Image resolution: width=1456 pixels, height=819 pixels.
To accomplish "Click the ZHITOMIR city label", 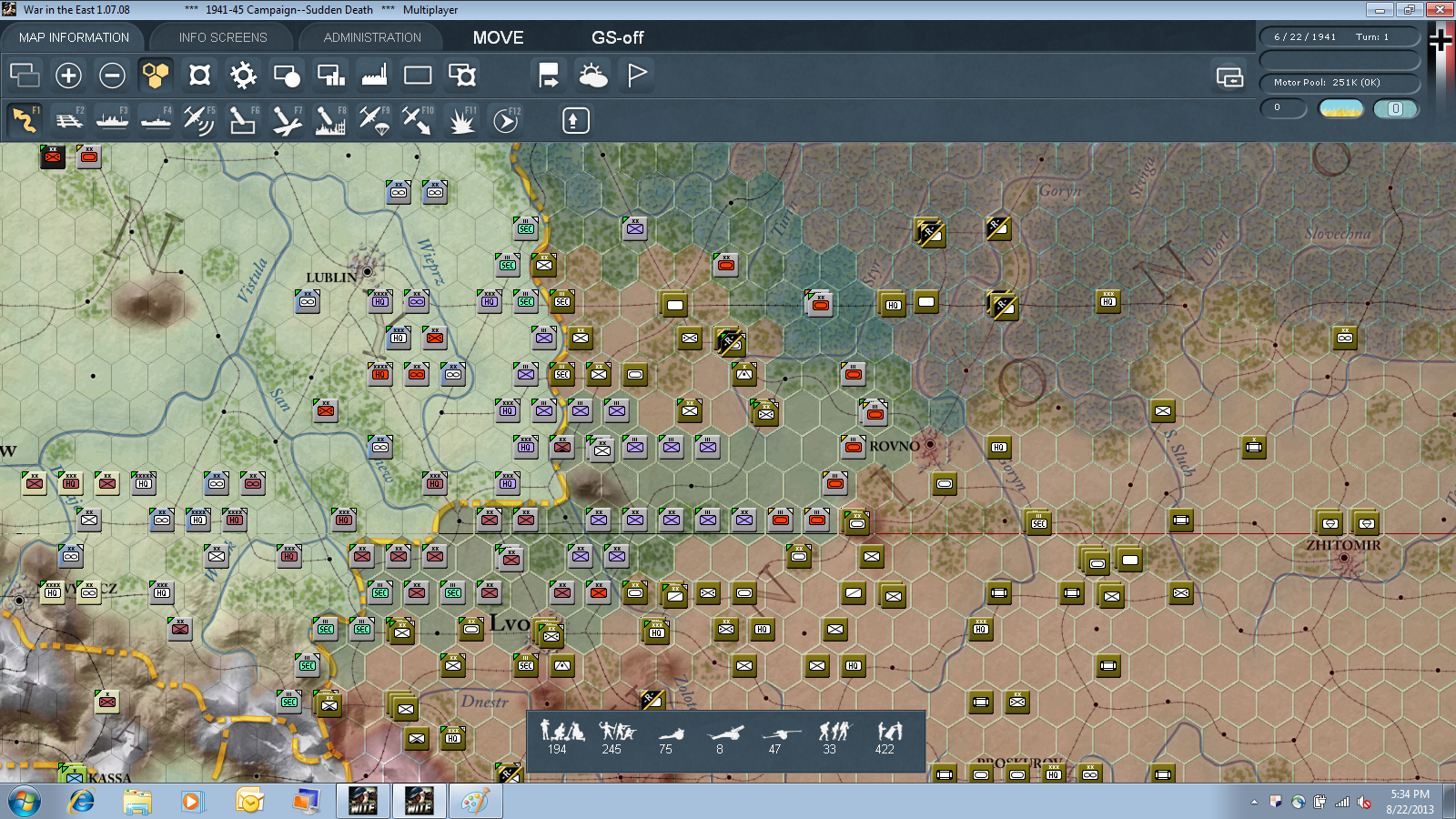I will tap(1343, 545).
